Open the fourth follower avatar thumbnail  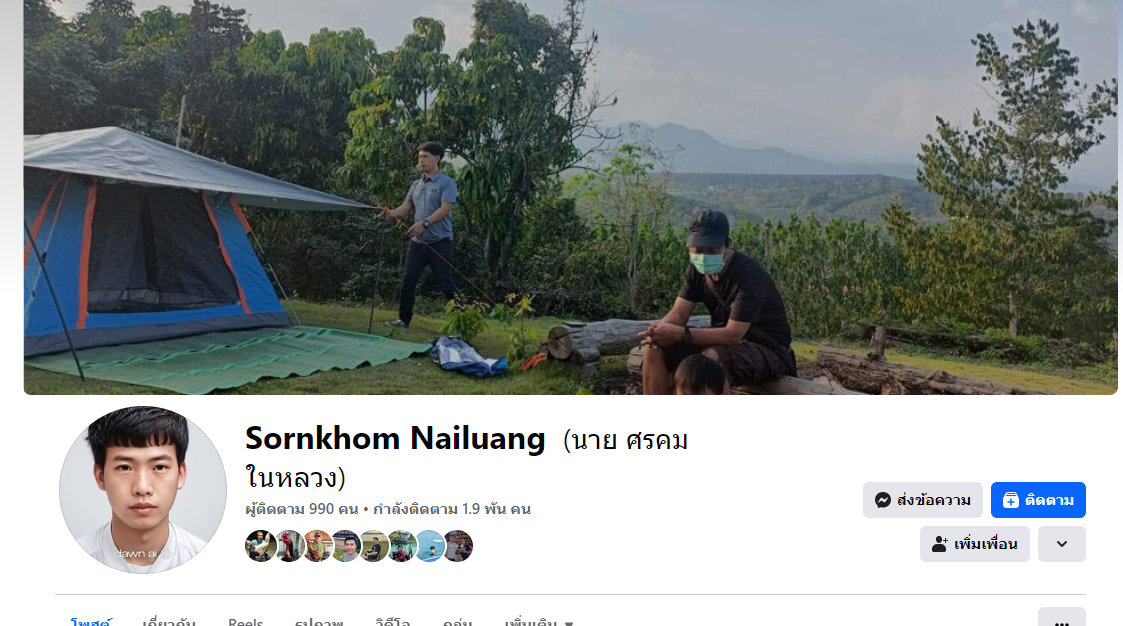pyautogui.click(x=346, y=546)
